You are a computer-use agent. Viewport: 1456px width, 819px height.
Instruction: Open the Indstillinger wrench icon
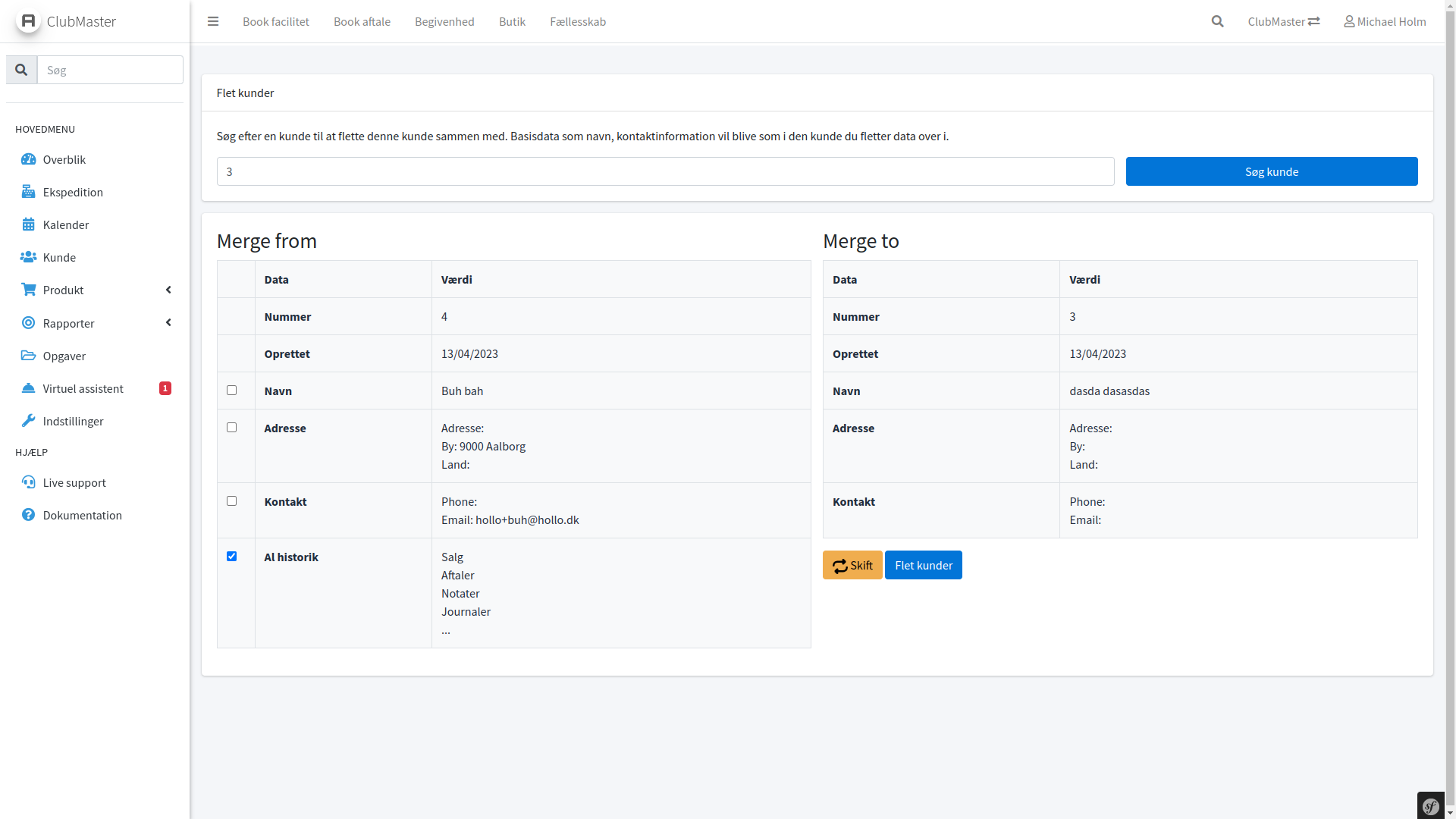click(28, 421)
